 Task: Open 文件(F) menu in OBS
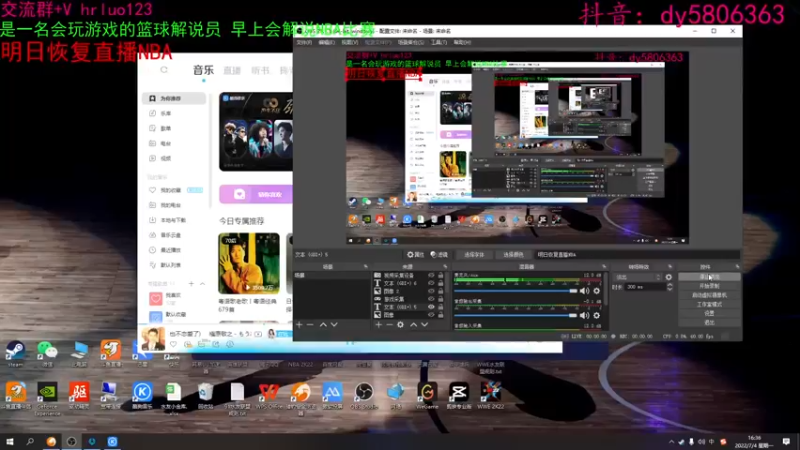[x=304, y=42]
